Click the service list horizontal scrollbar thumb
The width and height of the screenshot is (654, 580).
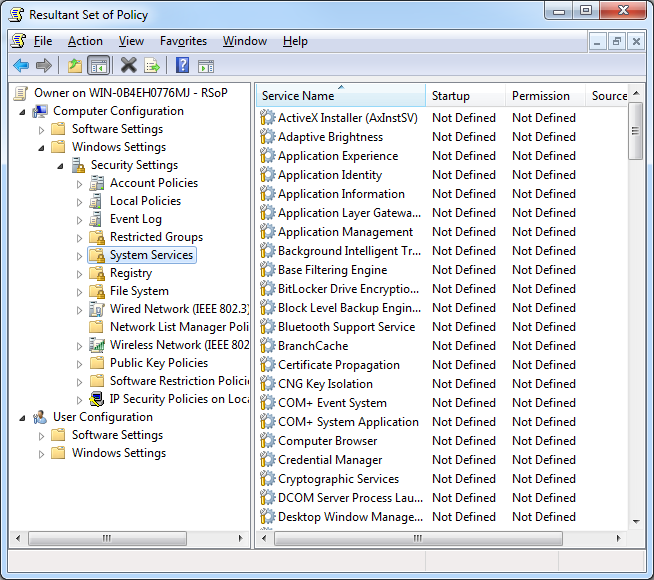418,538
